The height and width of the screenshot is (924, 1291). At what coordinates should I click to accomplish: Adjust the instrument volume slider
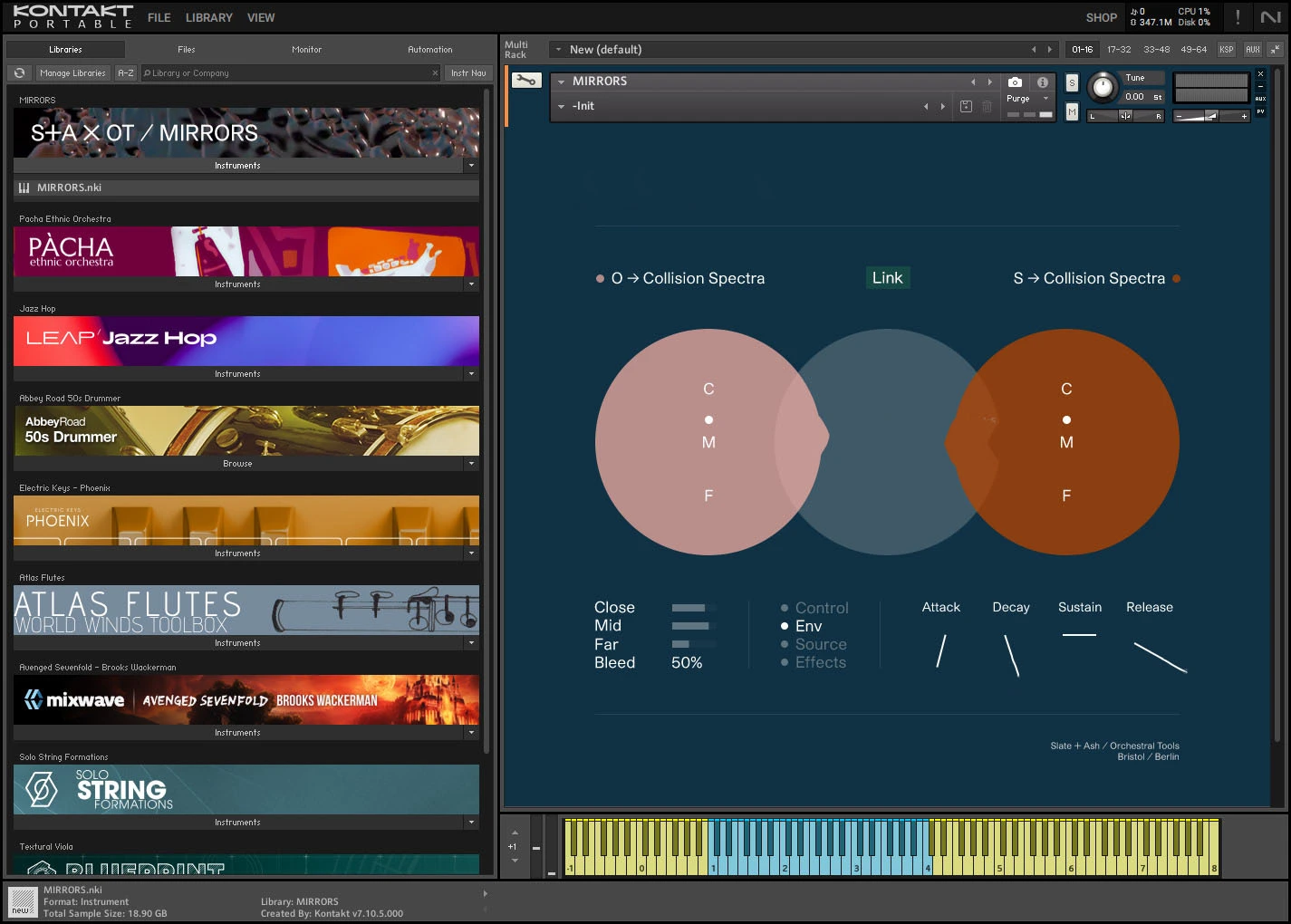tap(1210, 115)
